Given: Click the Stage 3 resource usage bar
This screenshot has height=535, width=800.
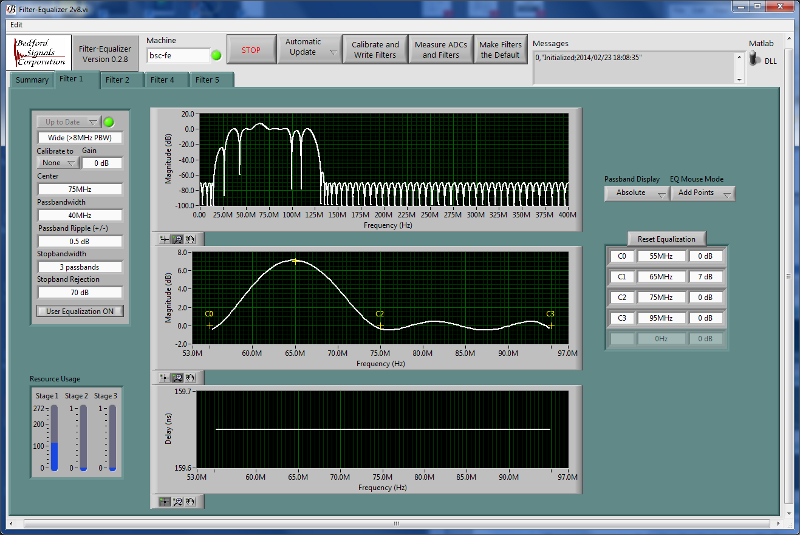Looking at the screenshot, I should (x=112, y=438).
